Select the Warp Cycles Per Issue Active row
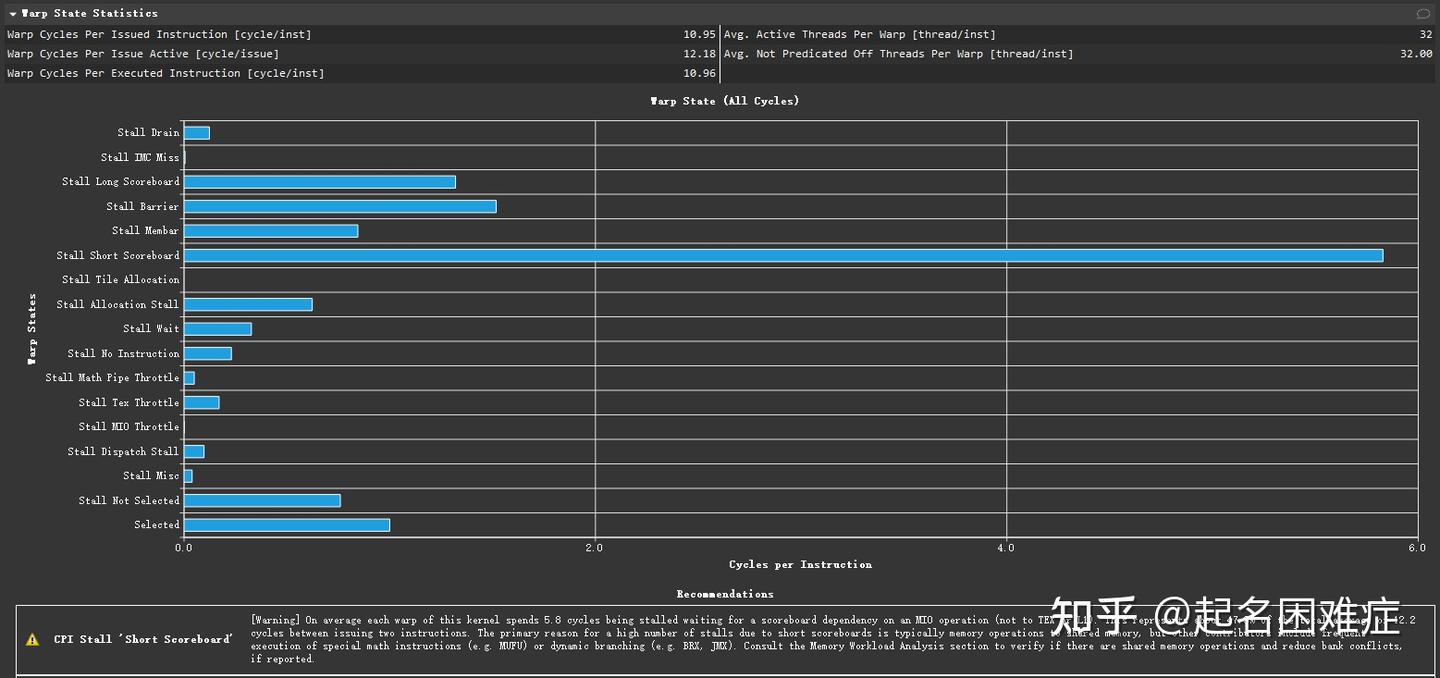The height and width of the screenshot is (678, 1440). pyautogui.click(x=361, y=54)
